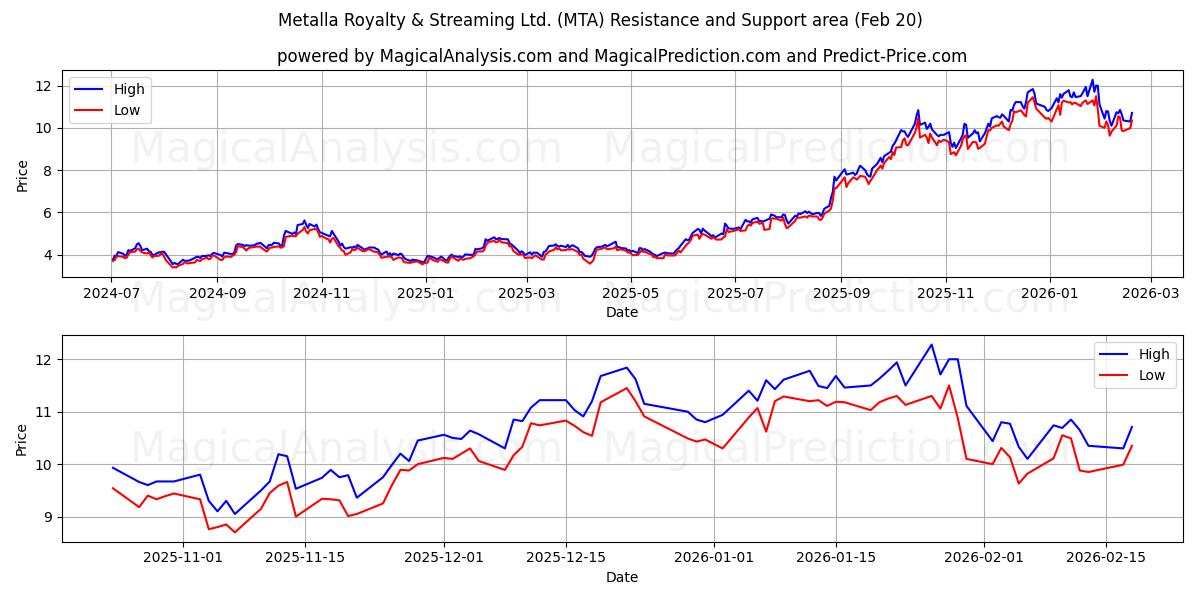Click the '2024-07' tick label

pyautogui.click(x=111, y=293)
